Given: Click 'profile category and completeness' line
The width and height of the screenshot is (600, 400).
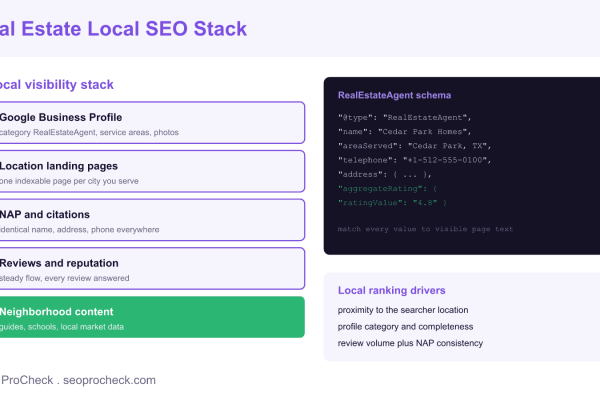Looking at the screenshot, I should click(405, 327).
